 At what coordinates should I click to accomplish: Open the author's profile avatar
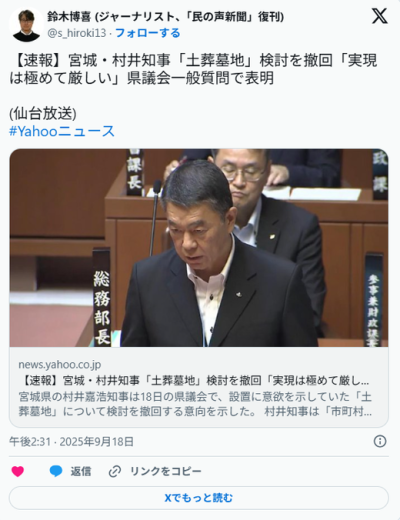pos(26,25)
